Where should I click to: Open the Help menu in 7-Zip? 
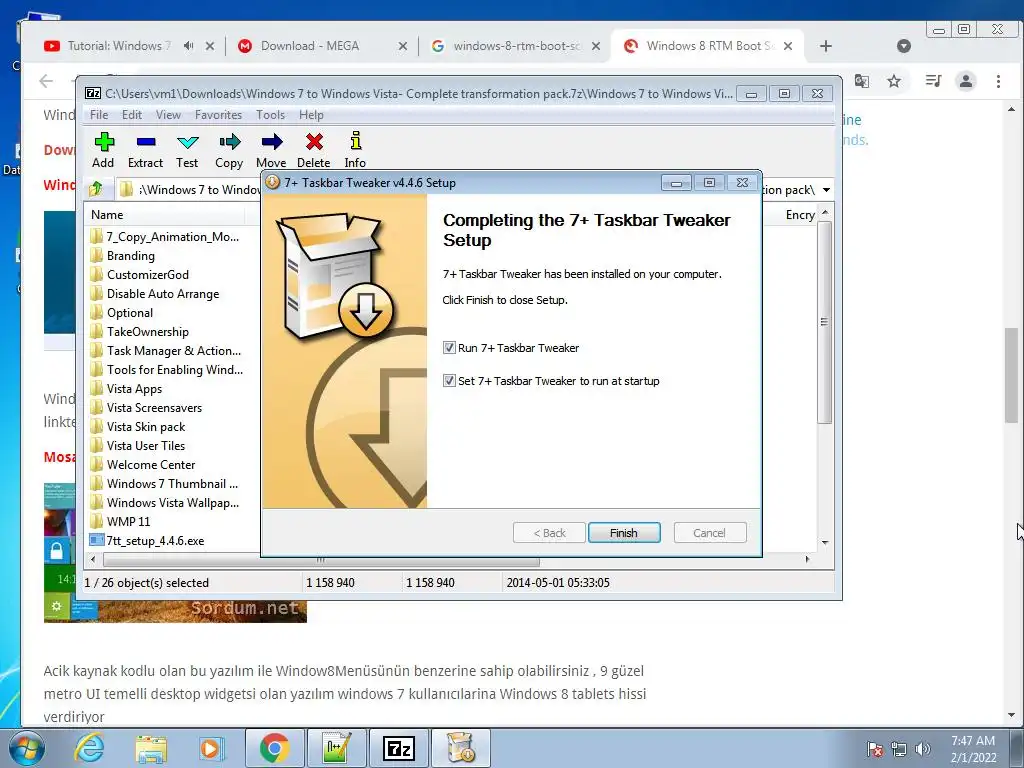pos(312,115)
